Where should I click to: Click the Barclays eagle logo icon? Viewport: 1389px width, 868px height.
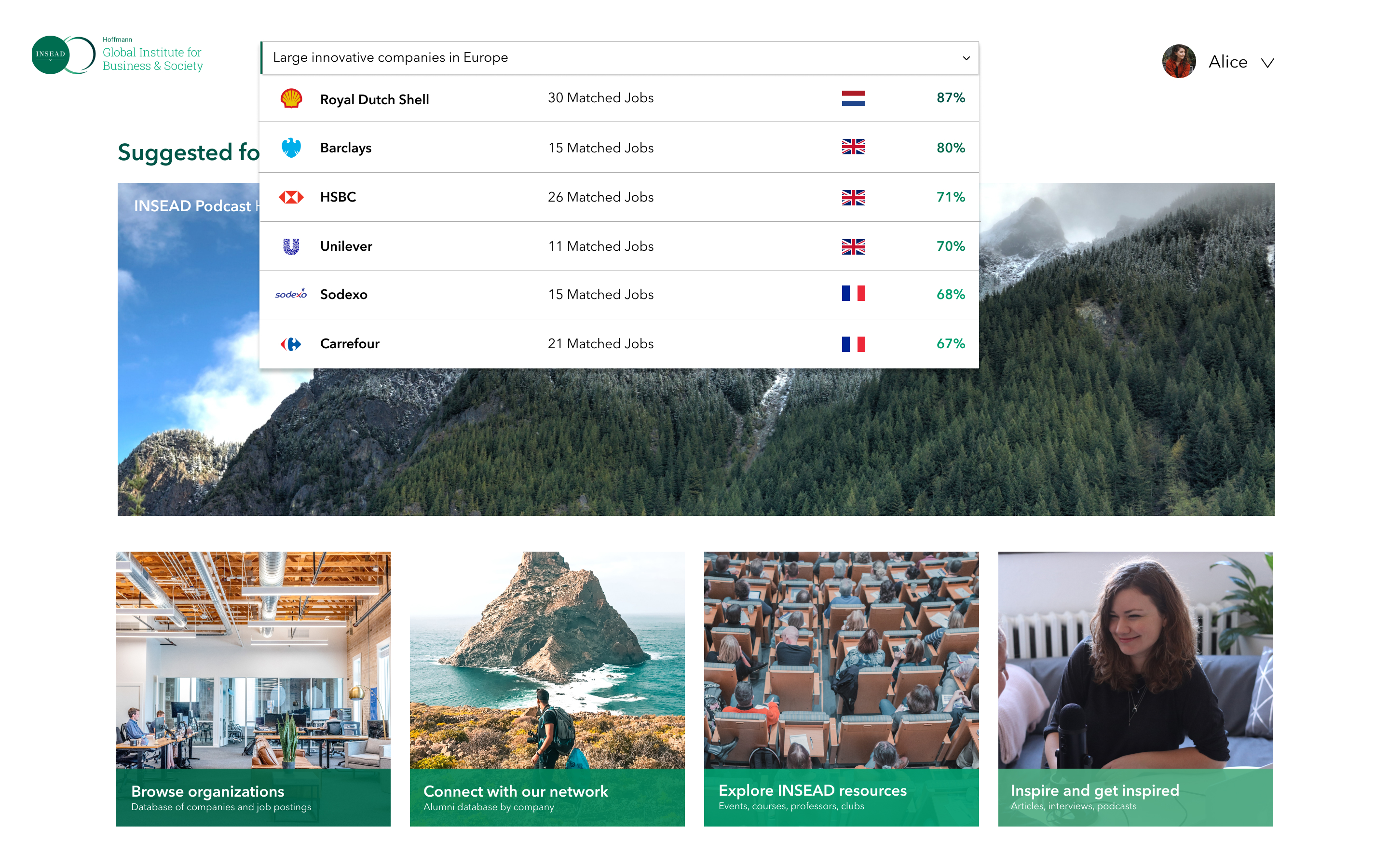pos(291,148)
